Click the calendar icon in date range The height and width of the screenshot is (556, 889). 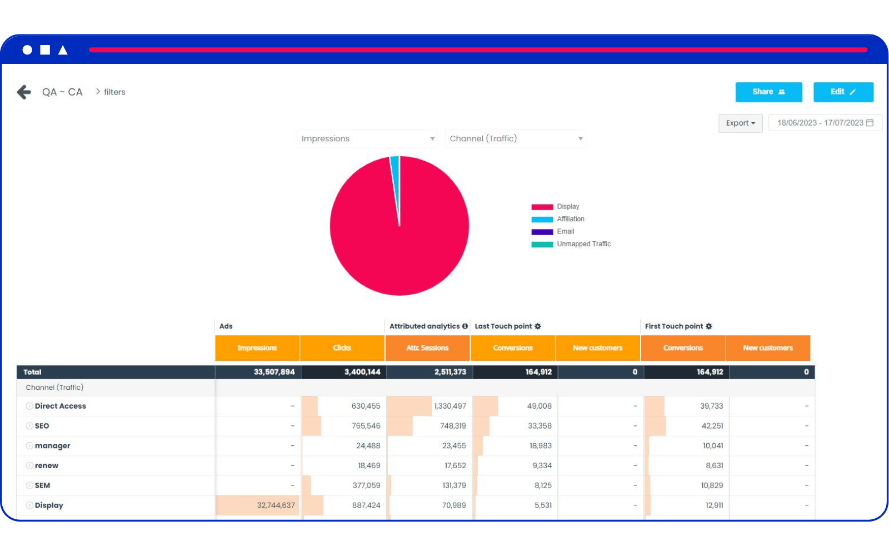pos(870,123)
